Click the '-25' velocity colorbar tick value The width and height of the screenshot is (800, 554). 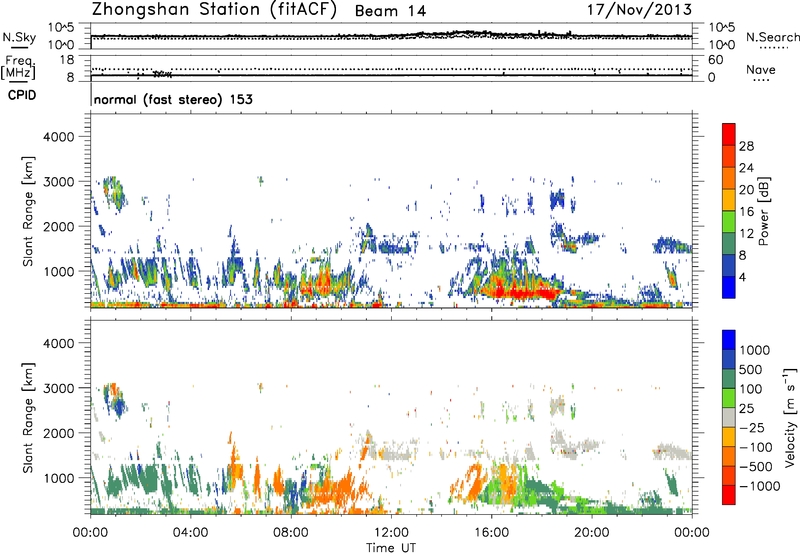click(754, 427)
